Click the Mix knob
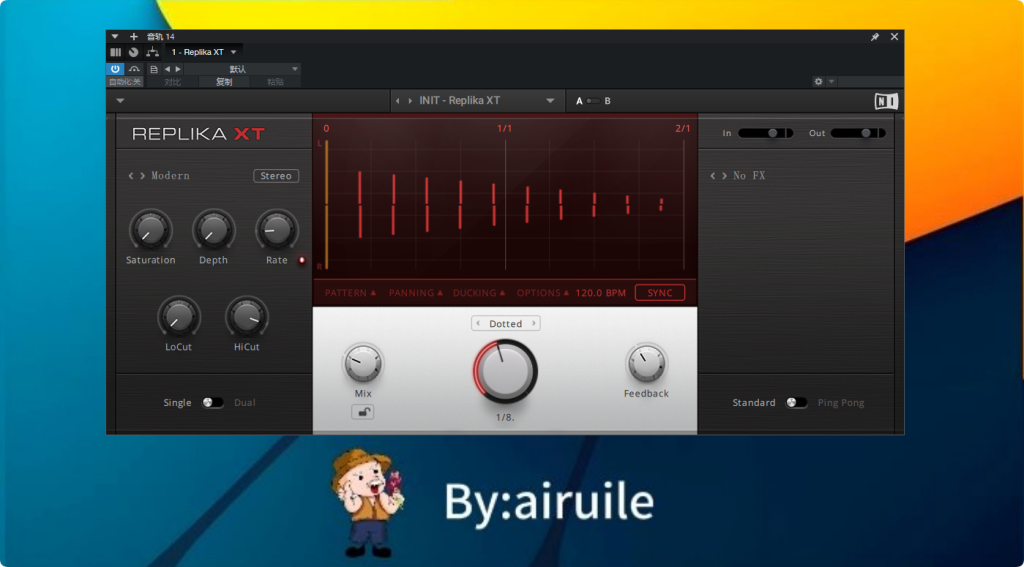The image size is (1024, 567). point(363,363)
